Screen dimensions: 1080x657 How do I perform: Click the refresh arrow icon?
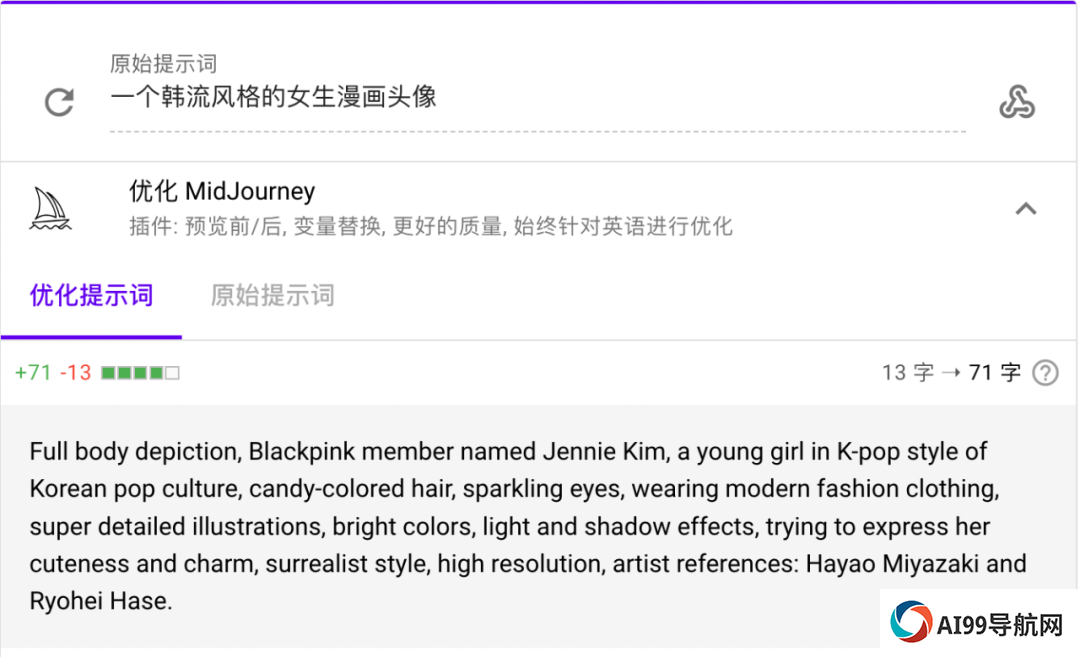pos(59,102)
